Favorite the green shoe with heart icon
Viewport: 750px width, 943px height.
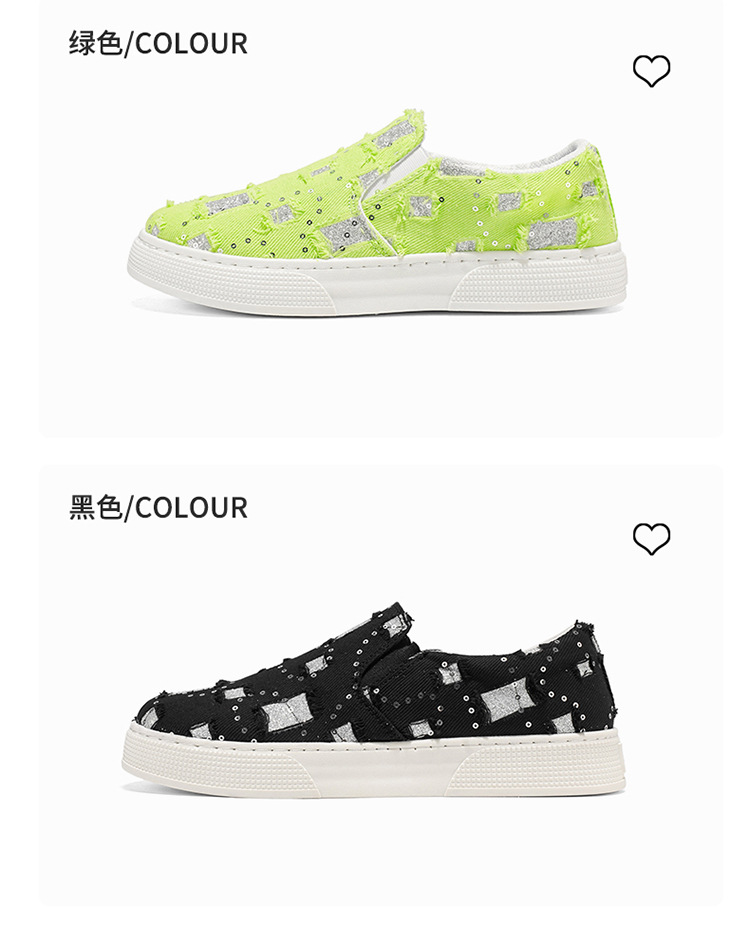651,71
